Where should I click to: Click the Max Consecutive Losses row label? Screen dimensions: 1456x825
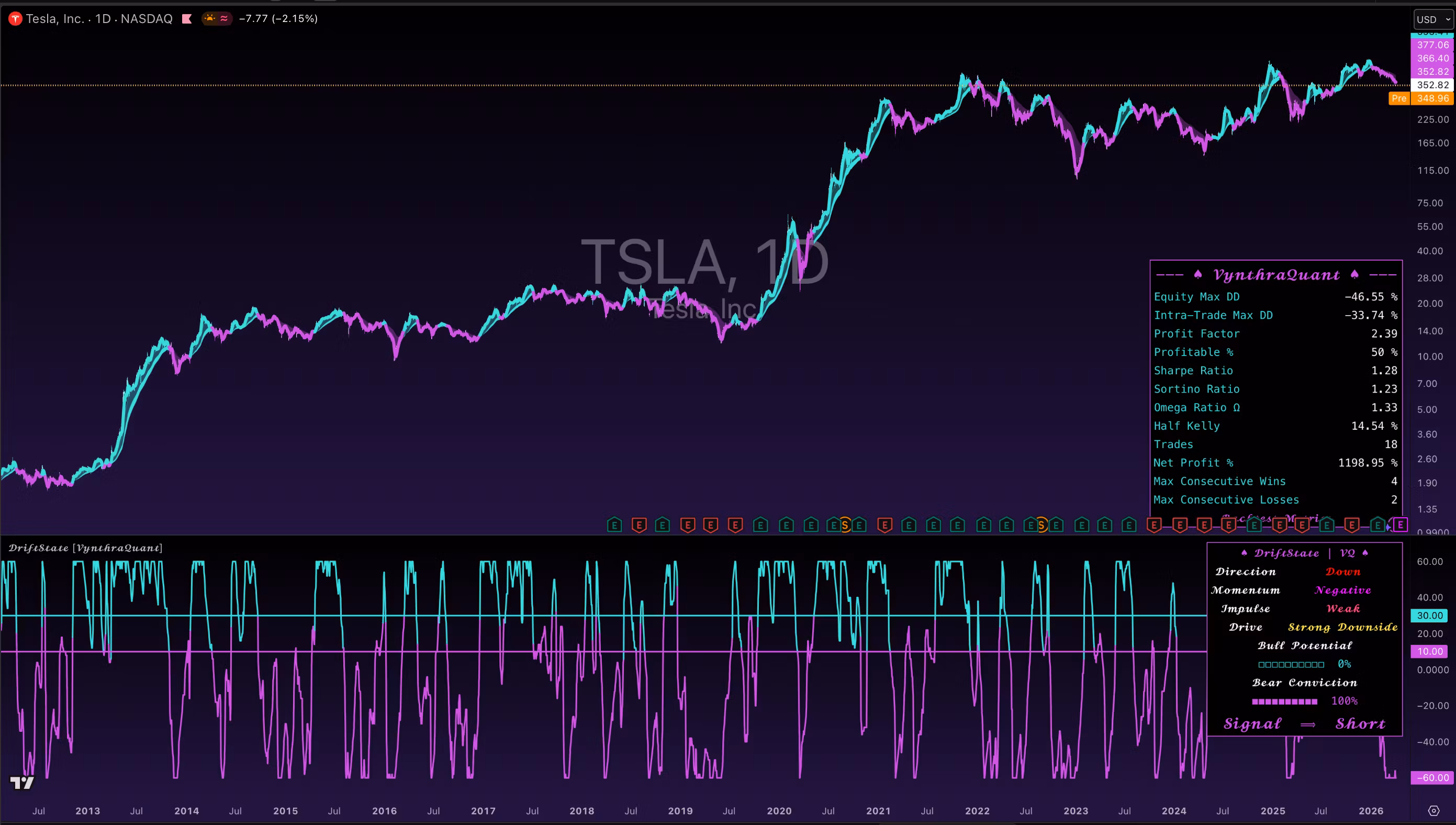tap(1226, 500)
